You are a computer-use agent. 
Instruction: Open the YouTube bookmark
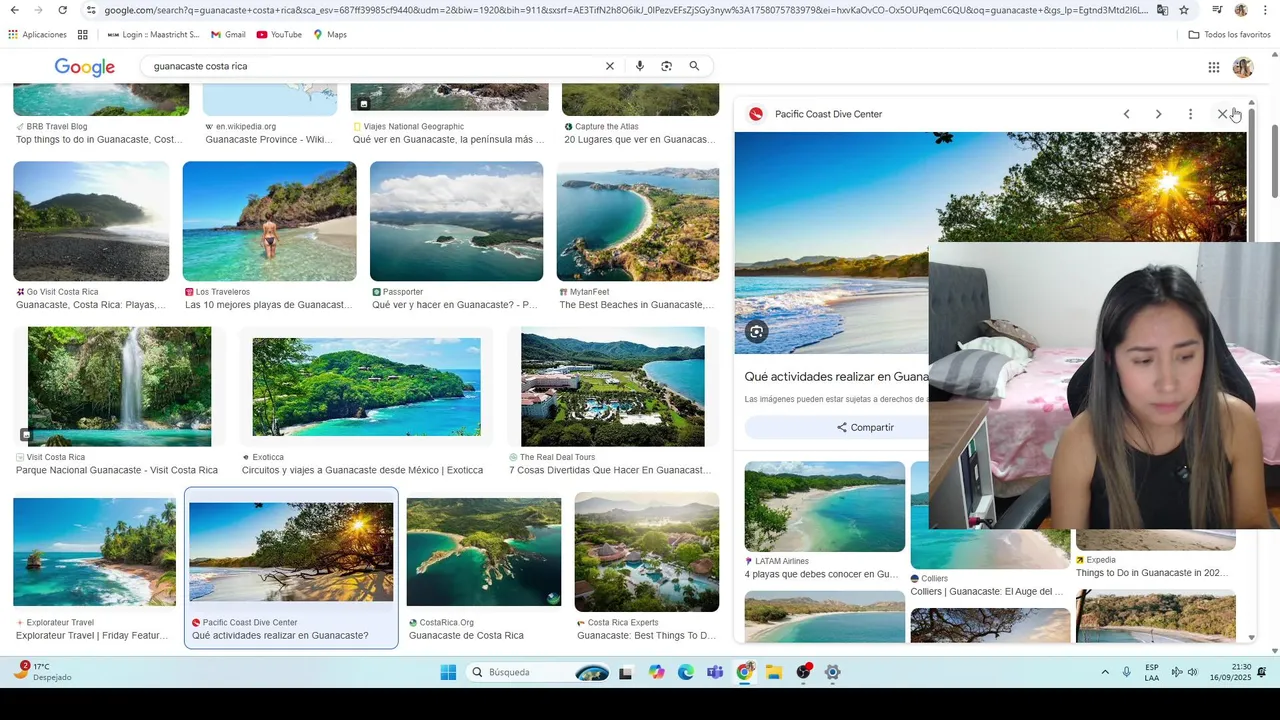pyautogui.click(x=279, y=34)
